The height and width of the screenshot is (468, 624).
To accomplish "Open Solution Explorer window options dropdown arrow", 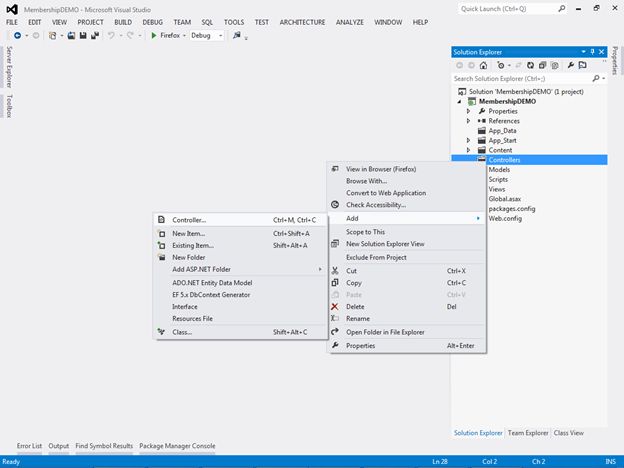I will click(583, 52).
